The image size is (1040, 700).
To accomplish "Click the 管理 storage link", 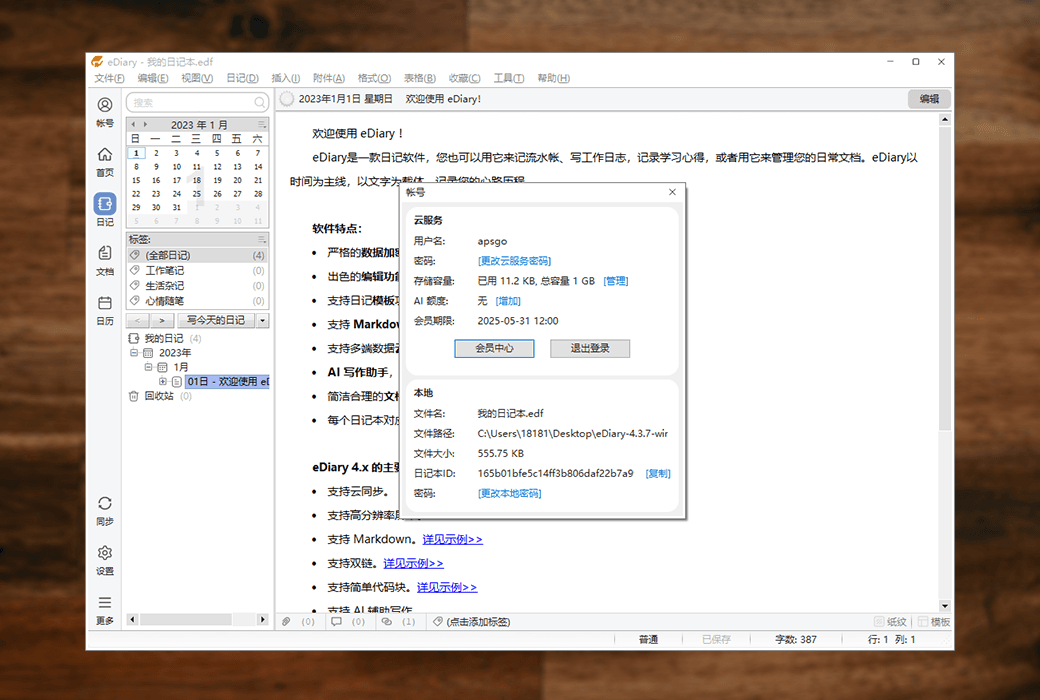I will pyautogui.click(x=616, y=281).
